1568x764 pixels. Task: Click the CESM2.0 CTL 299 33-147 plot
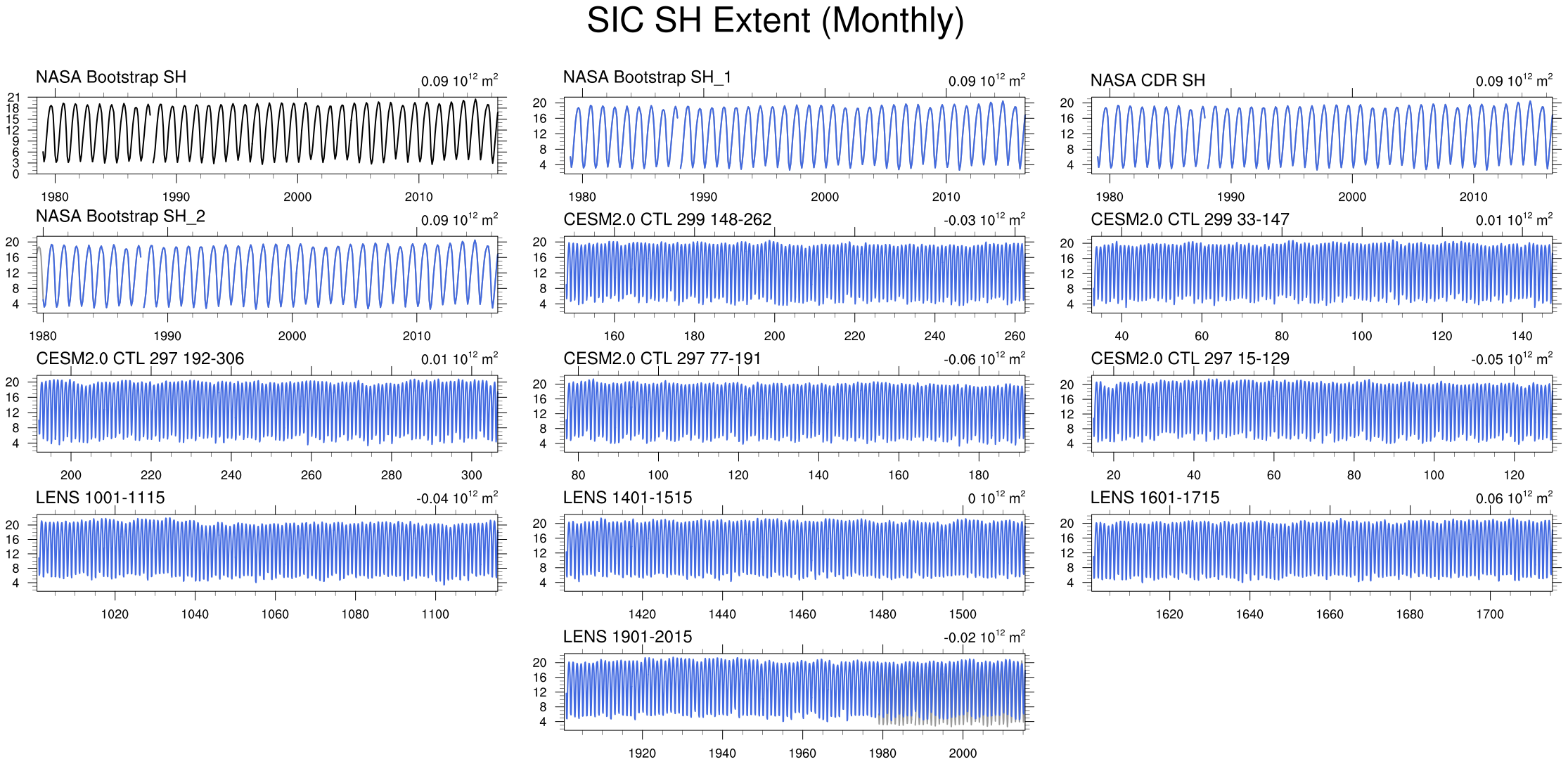[1322, 275]
